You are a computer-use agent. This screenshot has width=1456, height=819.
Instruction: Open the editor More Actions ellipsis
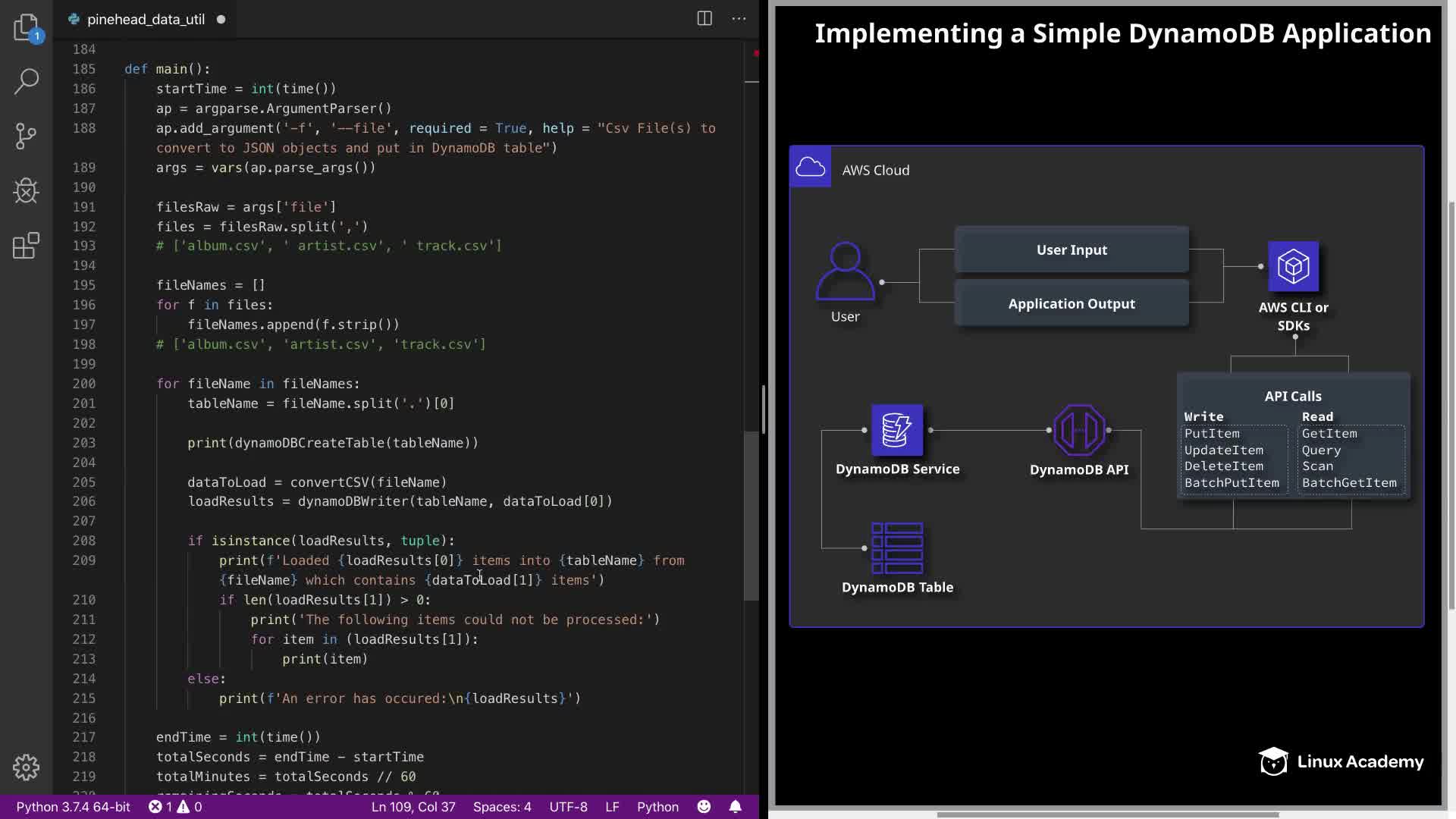pos(739,19)
